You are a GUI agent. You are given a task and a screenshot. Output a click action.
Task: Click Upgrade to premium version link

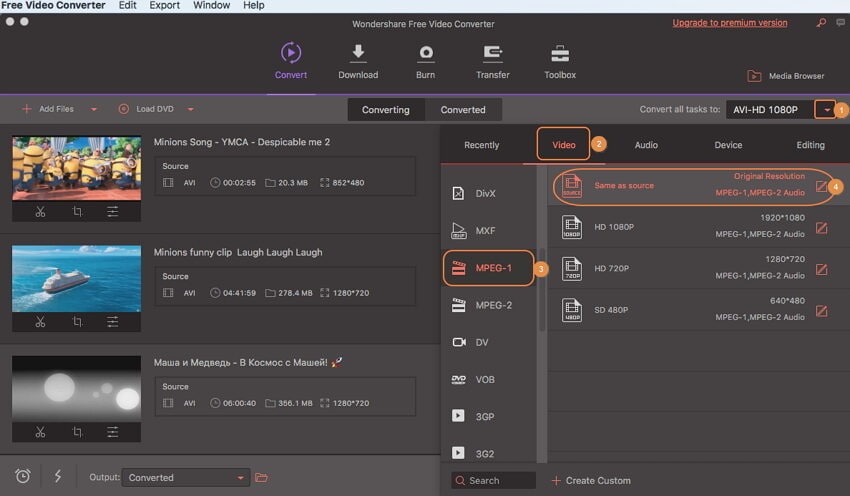click(x=730, y=23)
